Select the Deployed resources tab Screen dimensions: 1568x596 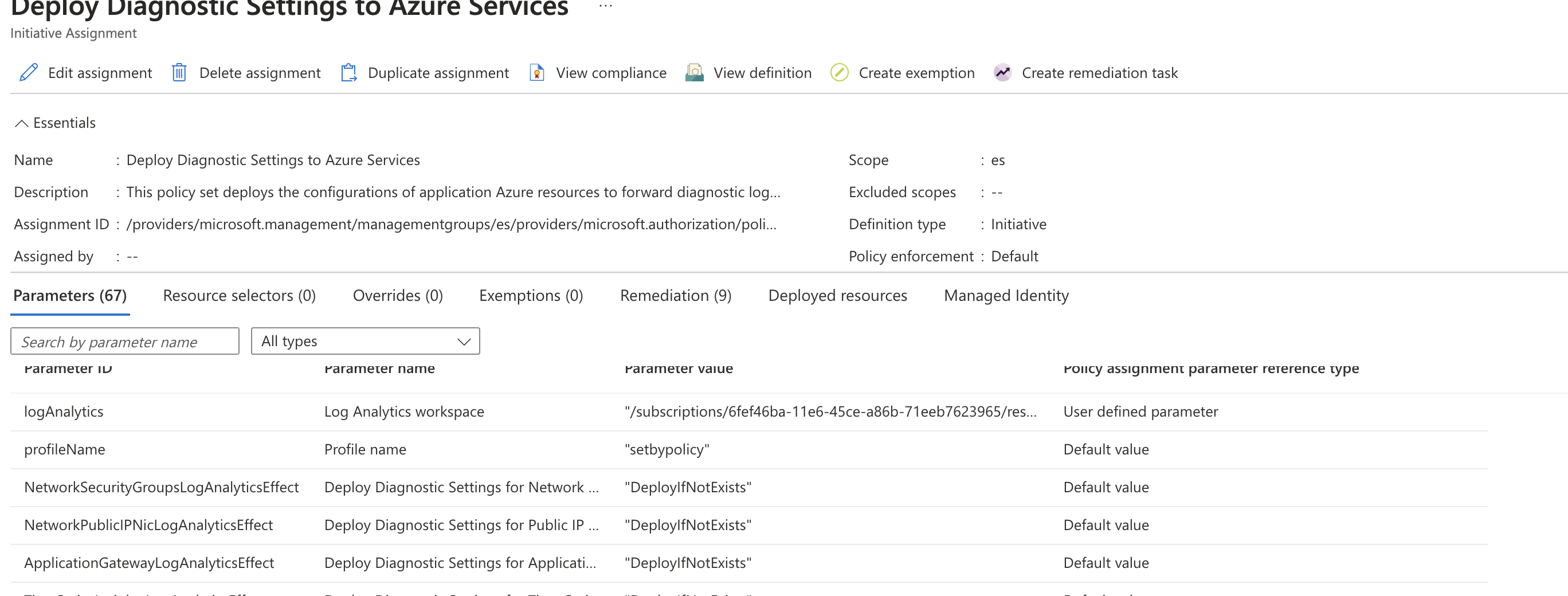(x=837, y=295)
